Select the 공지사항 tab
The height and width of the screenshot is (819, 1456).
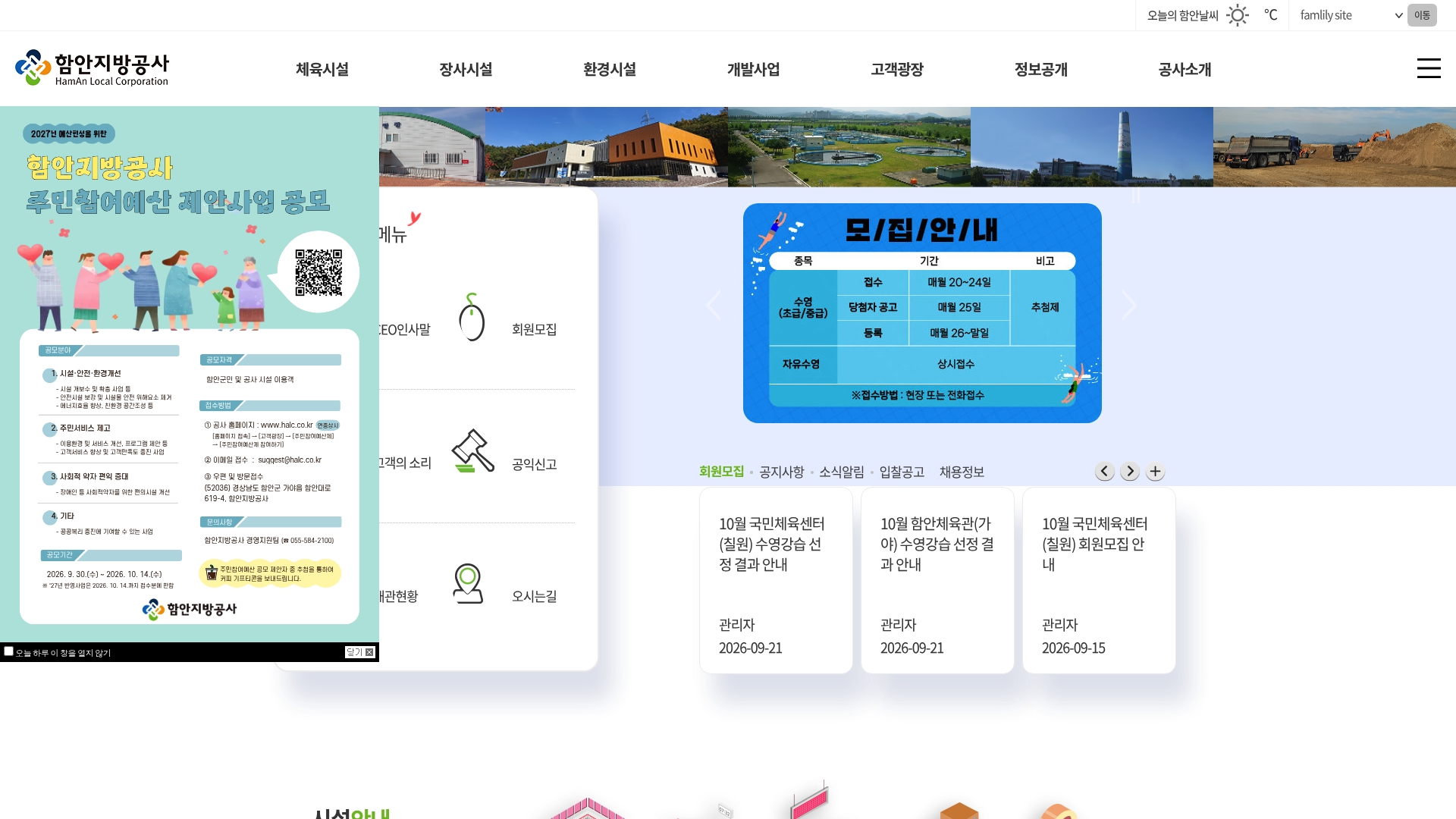[x=781, y=472]
